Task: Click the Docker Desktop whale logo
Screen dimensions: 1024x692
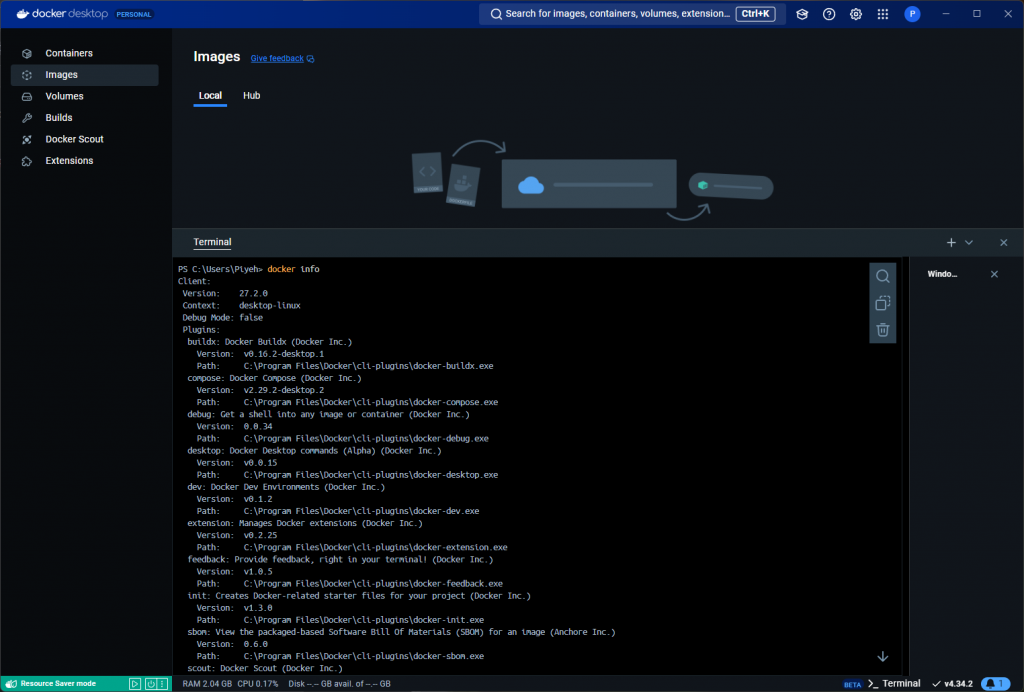Action: [23, 14]
